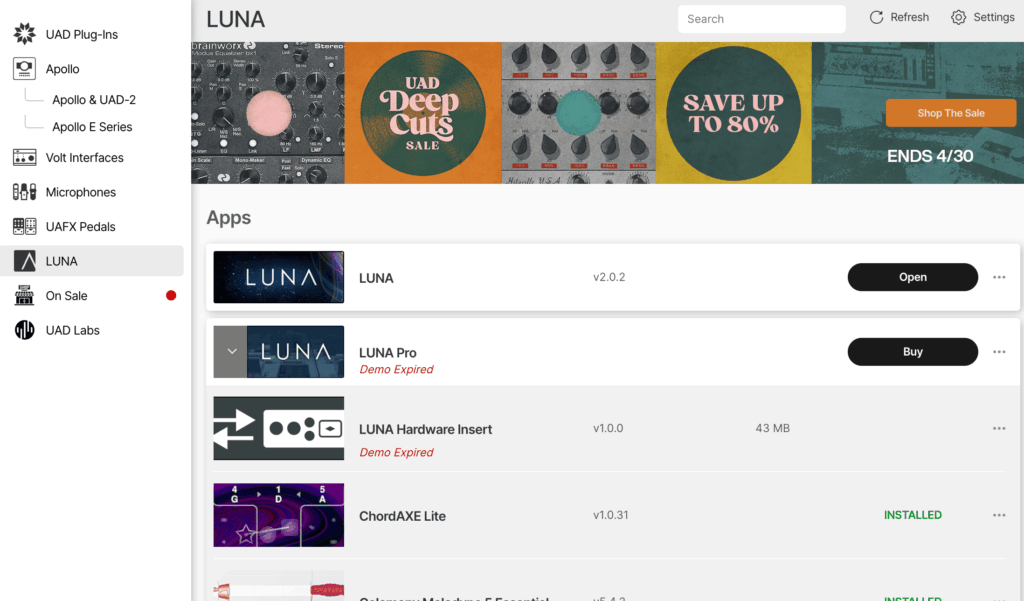
Task: Select the Apollo interface icon
Action: pos(24,69)
